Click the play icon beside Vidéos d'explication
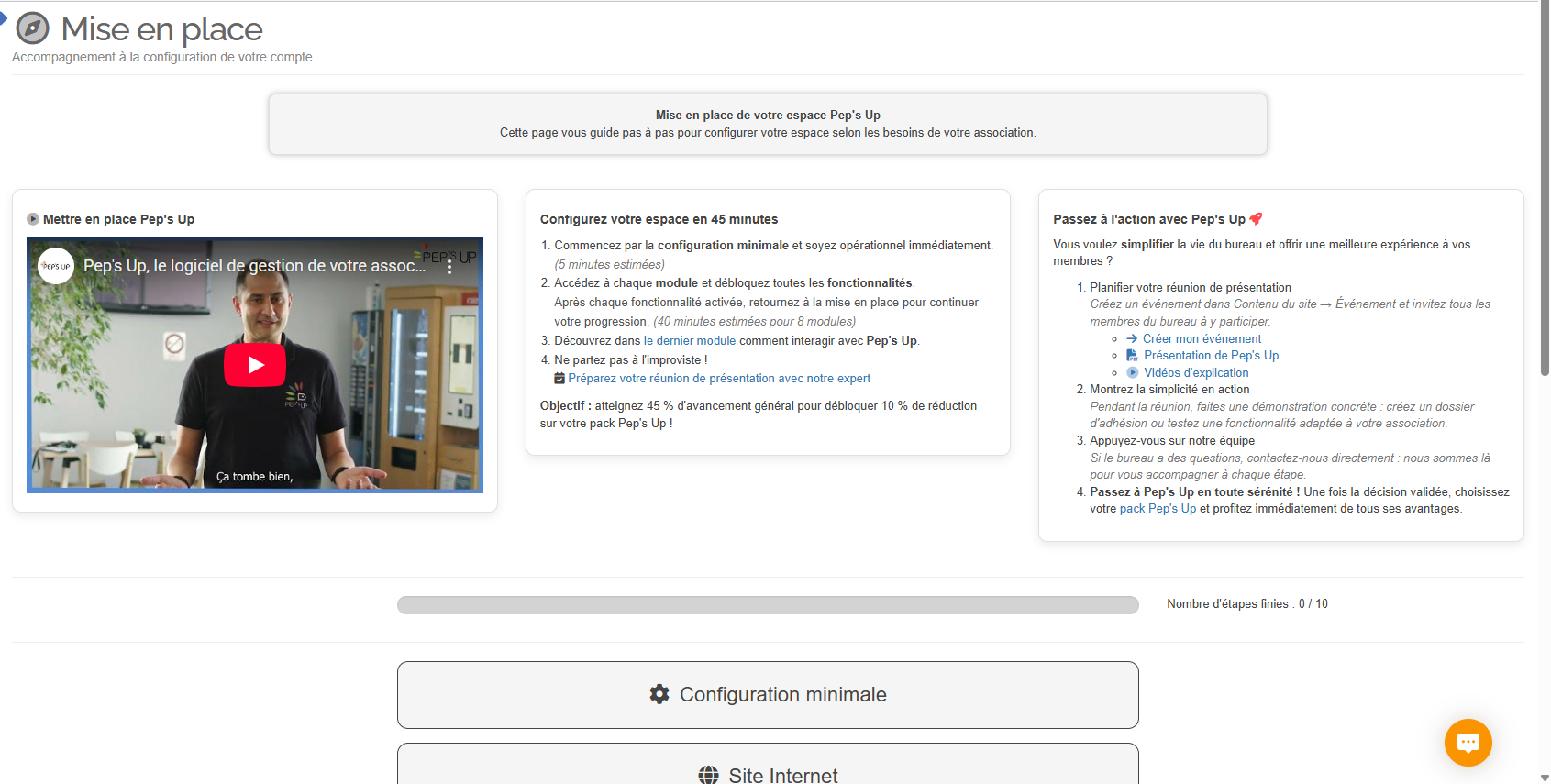Viewport: 1551px width, 784px height. [1132, 372]
